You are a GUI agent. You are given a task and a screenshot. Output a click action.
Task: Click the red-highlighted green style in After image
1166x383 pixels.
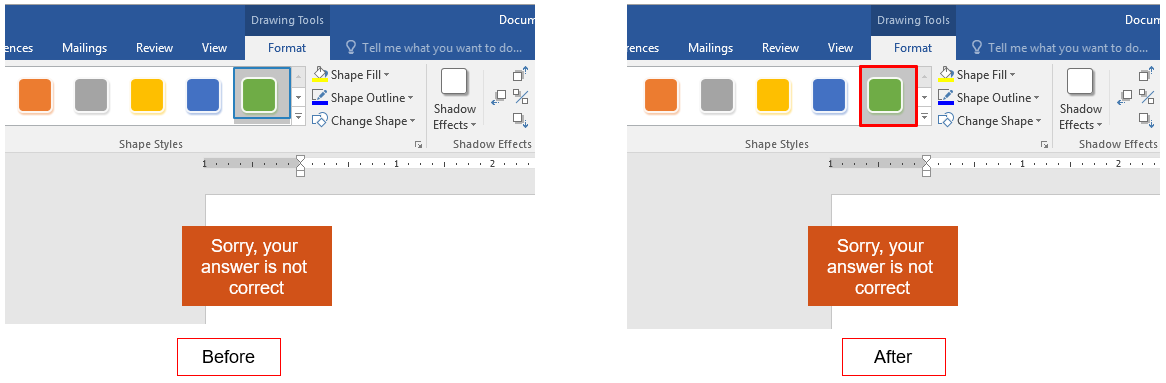888,96
